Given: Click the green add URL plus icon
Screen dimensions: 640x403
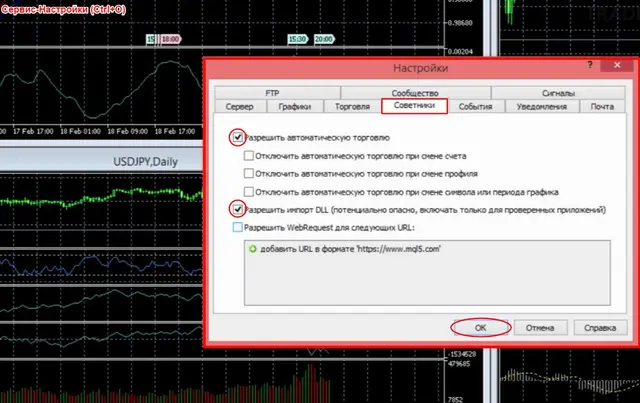Looking at the screenshot, I should (x=253, y=249).
